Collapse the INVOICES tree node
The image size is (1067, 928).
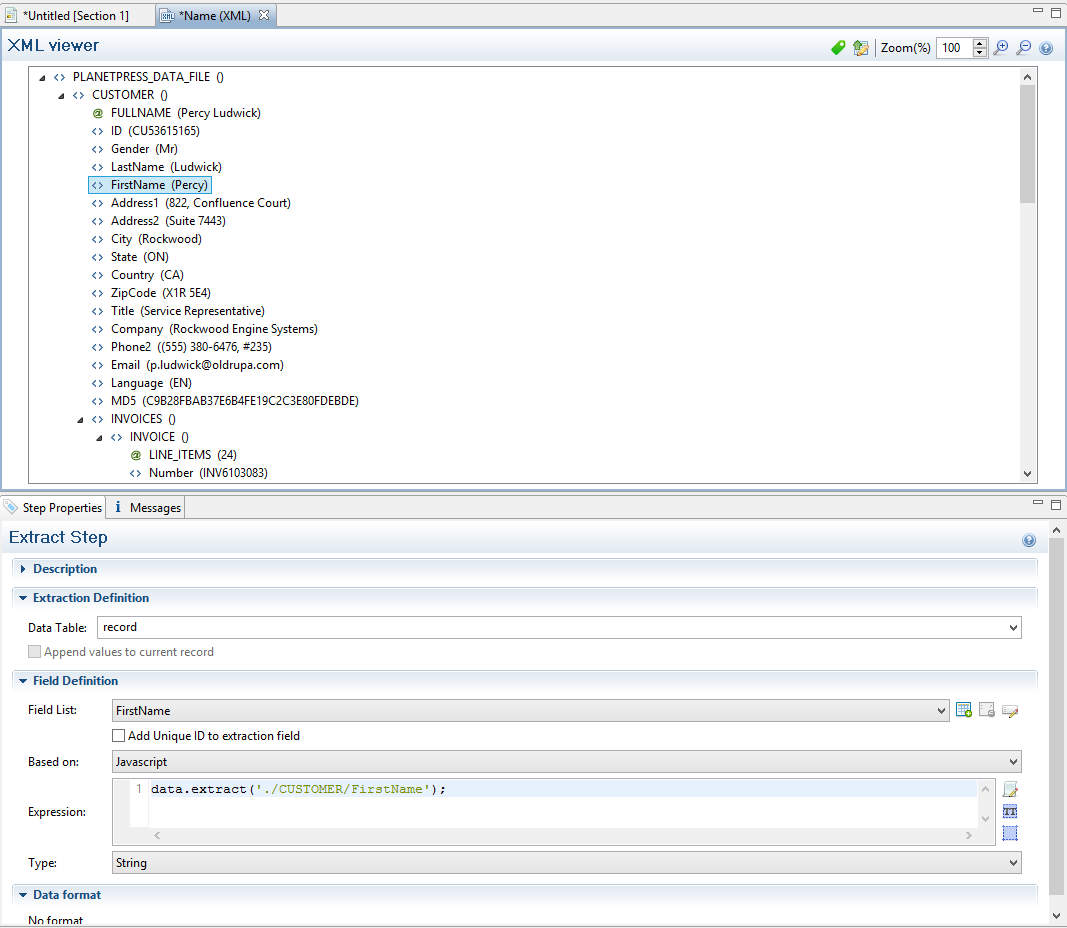click(80, 419)
